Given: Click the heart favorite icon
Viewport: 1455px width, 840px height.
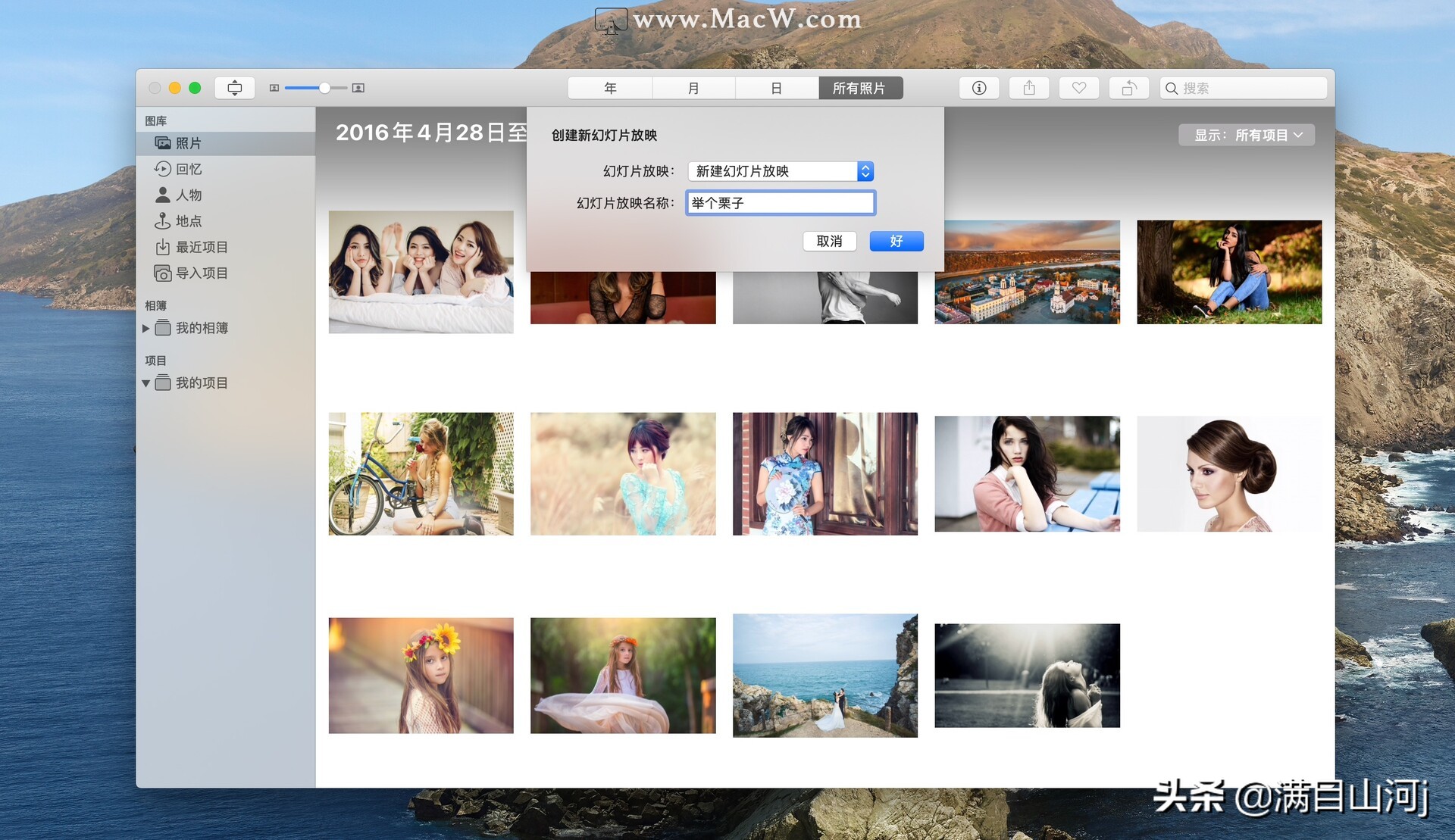Looking at the screenshot, I should (1079, 88).
